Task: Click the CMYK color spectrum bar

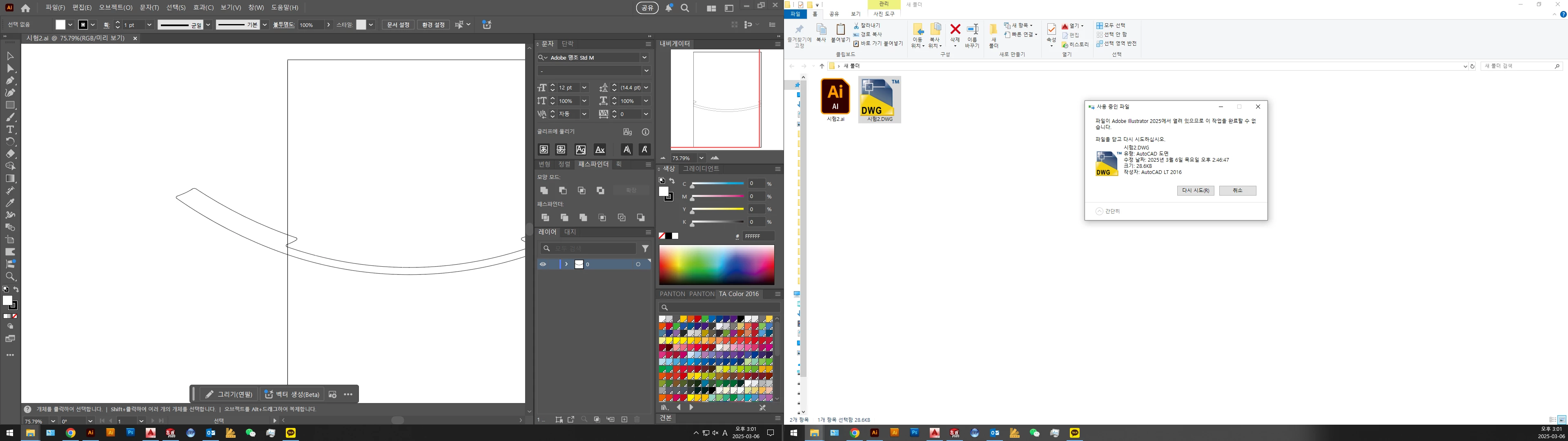Action: pos(717,264)
